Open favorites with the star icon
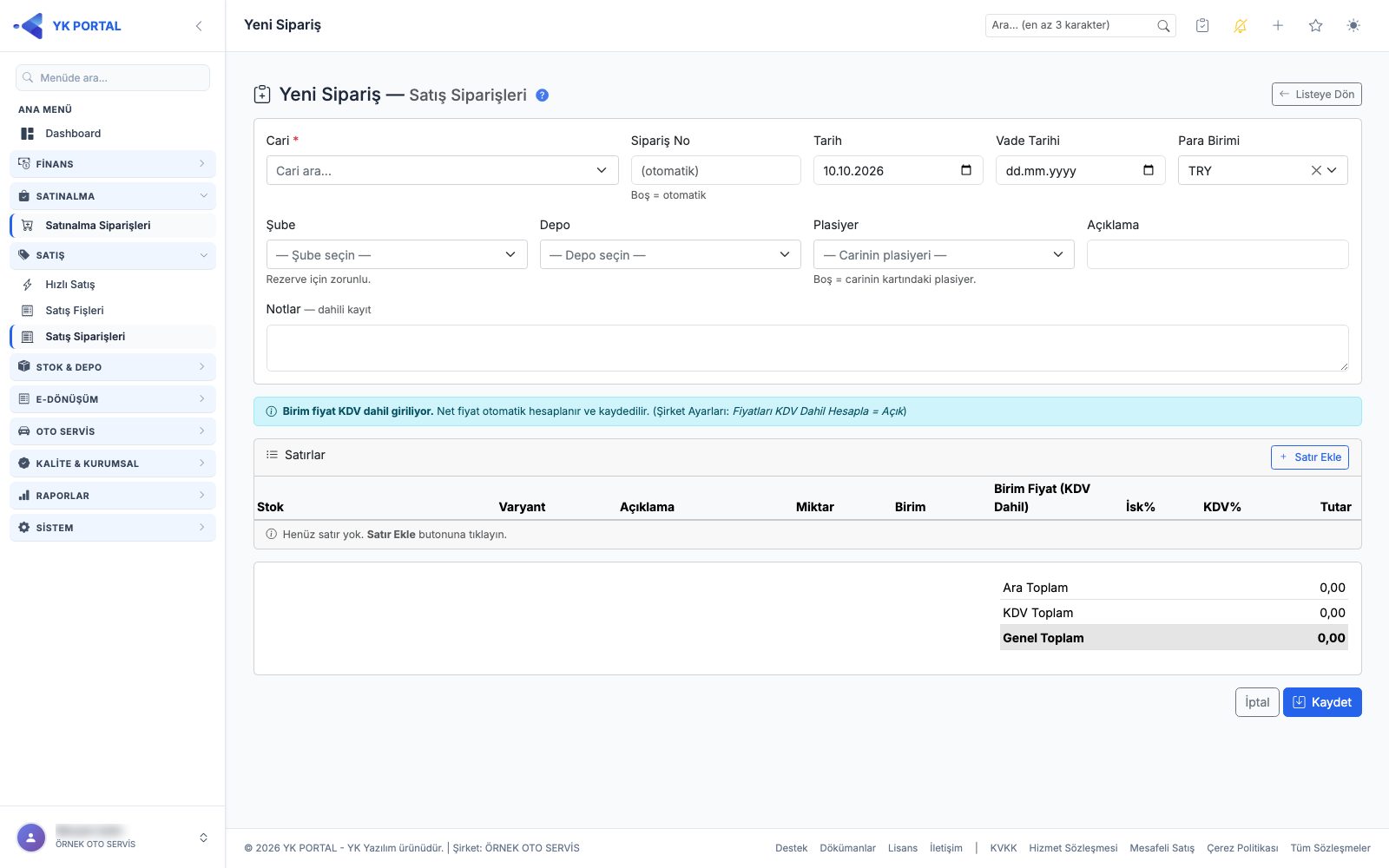This screenshot has height=868, width=1389. pyautogui.click(x=1315, y=25)
